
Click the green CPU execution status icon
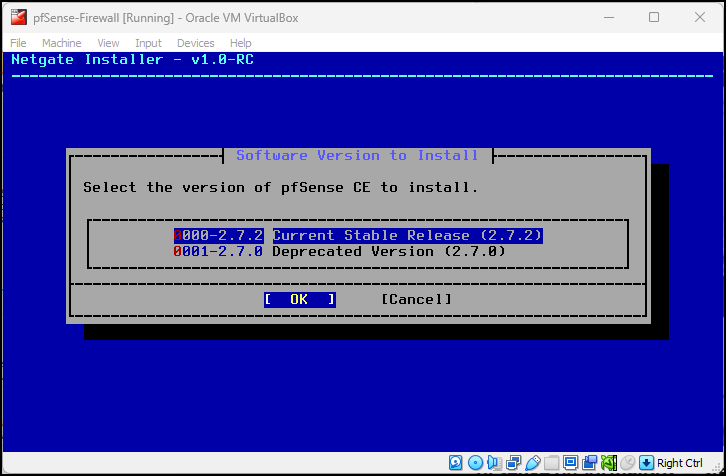tap(609, 463)
